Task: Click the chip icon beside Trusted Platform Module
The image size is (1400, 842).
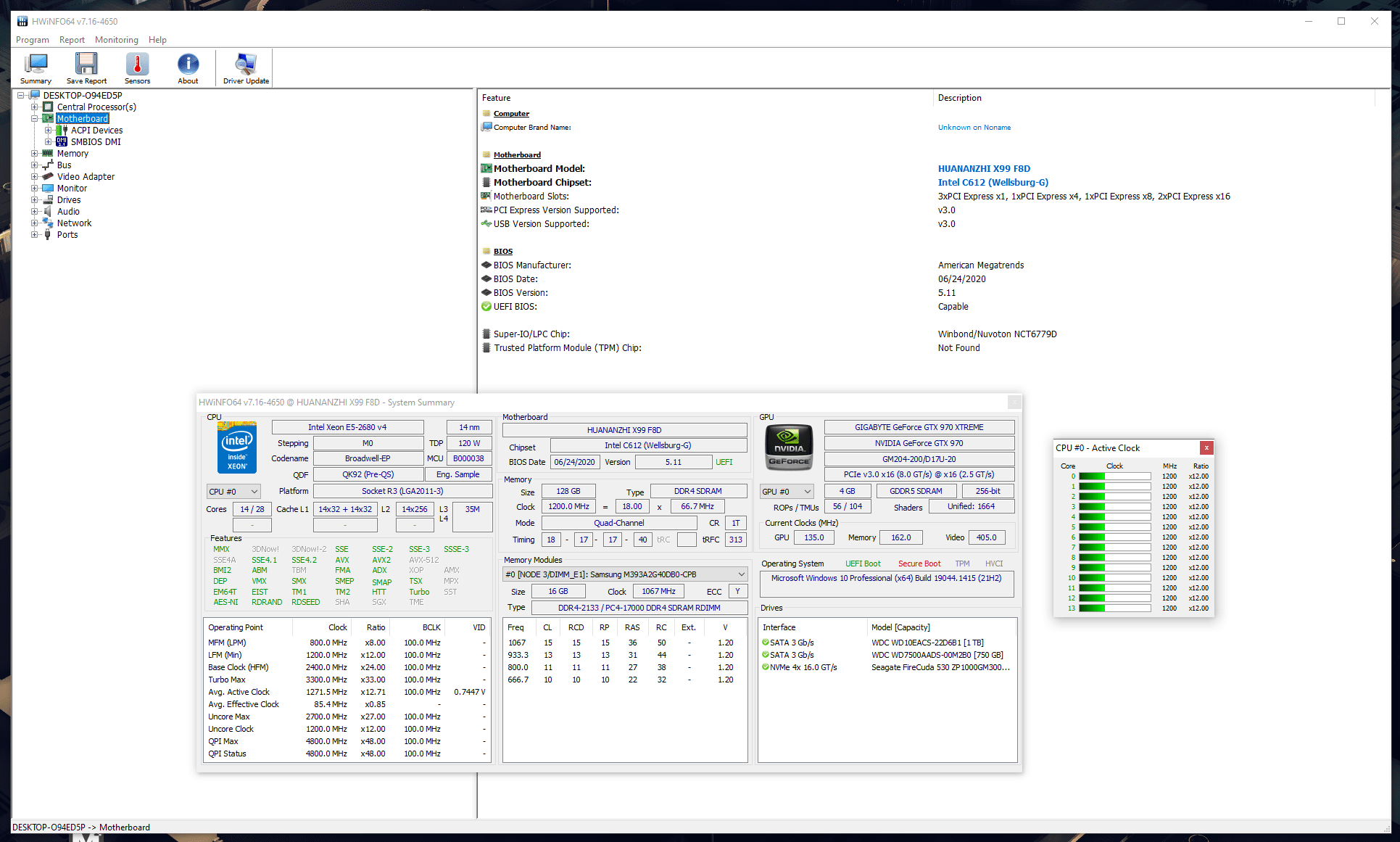Action: click(486, 347)
